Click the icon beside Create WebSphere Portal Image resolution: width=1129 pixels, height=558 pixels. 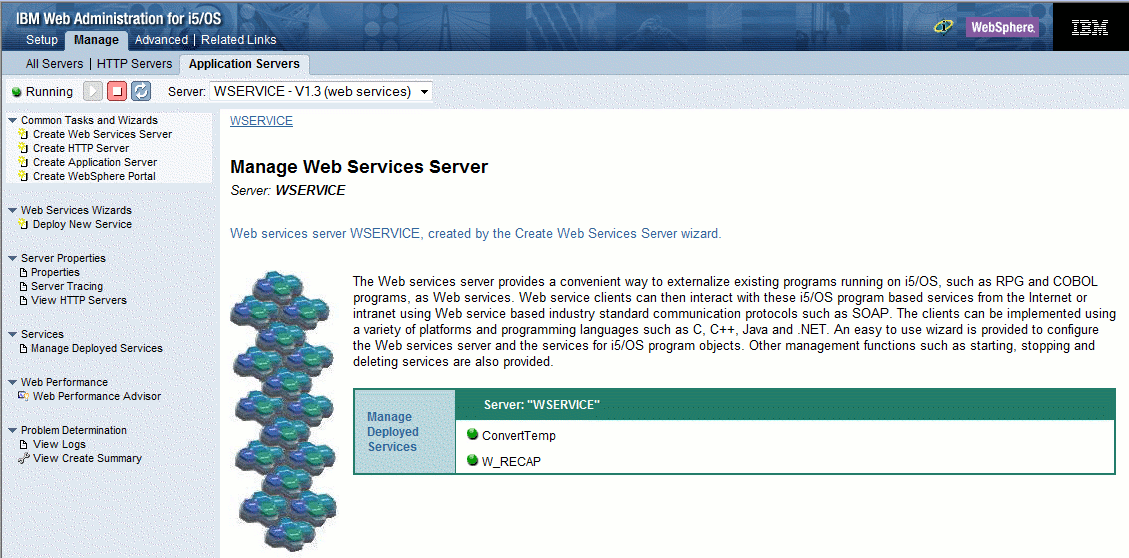point(23,176)
